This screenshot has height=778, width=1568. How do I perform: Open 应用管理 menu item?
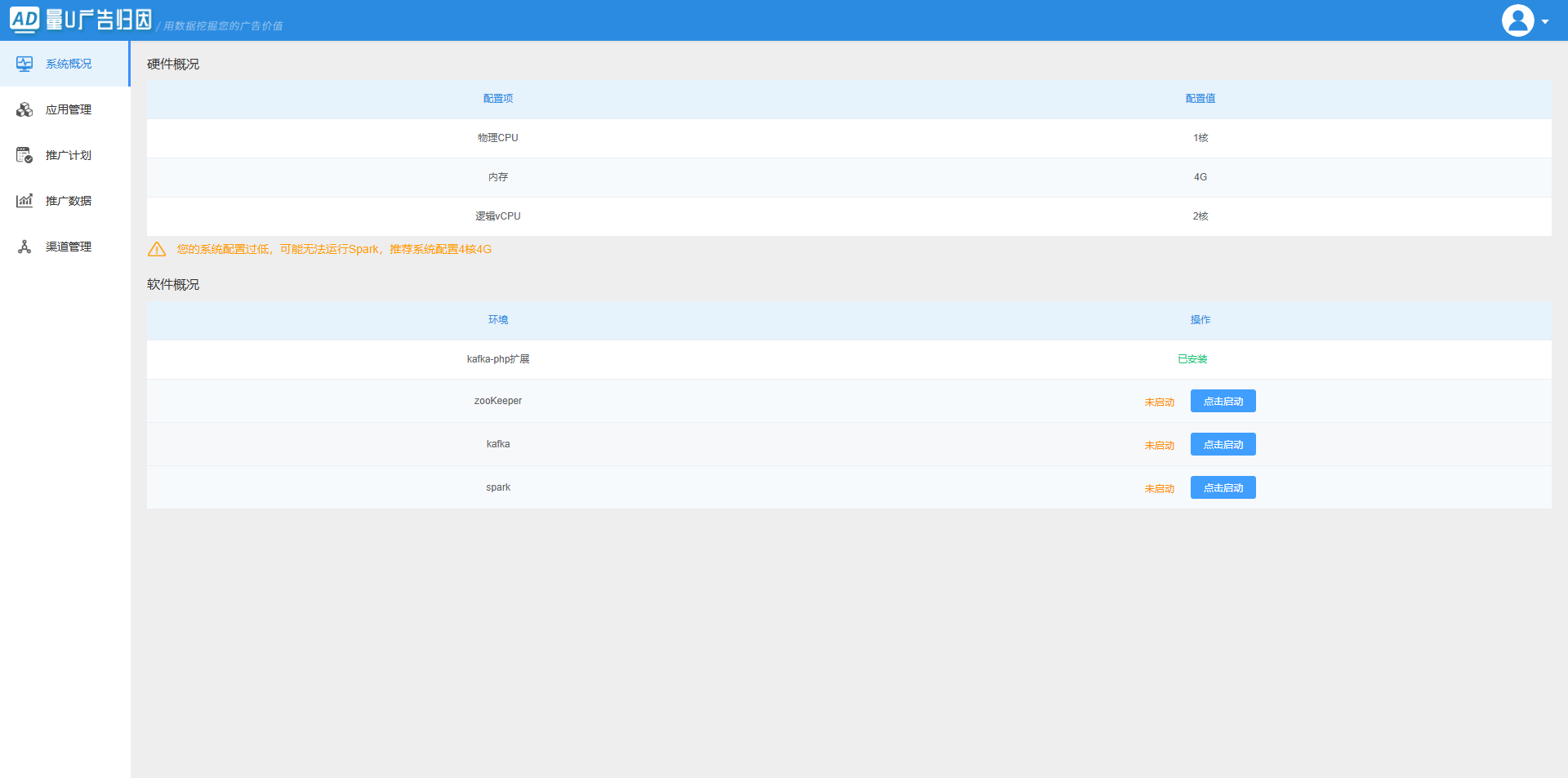tap(65, 109)
